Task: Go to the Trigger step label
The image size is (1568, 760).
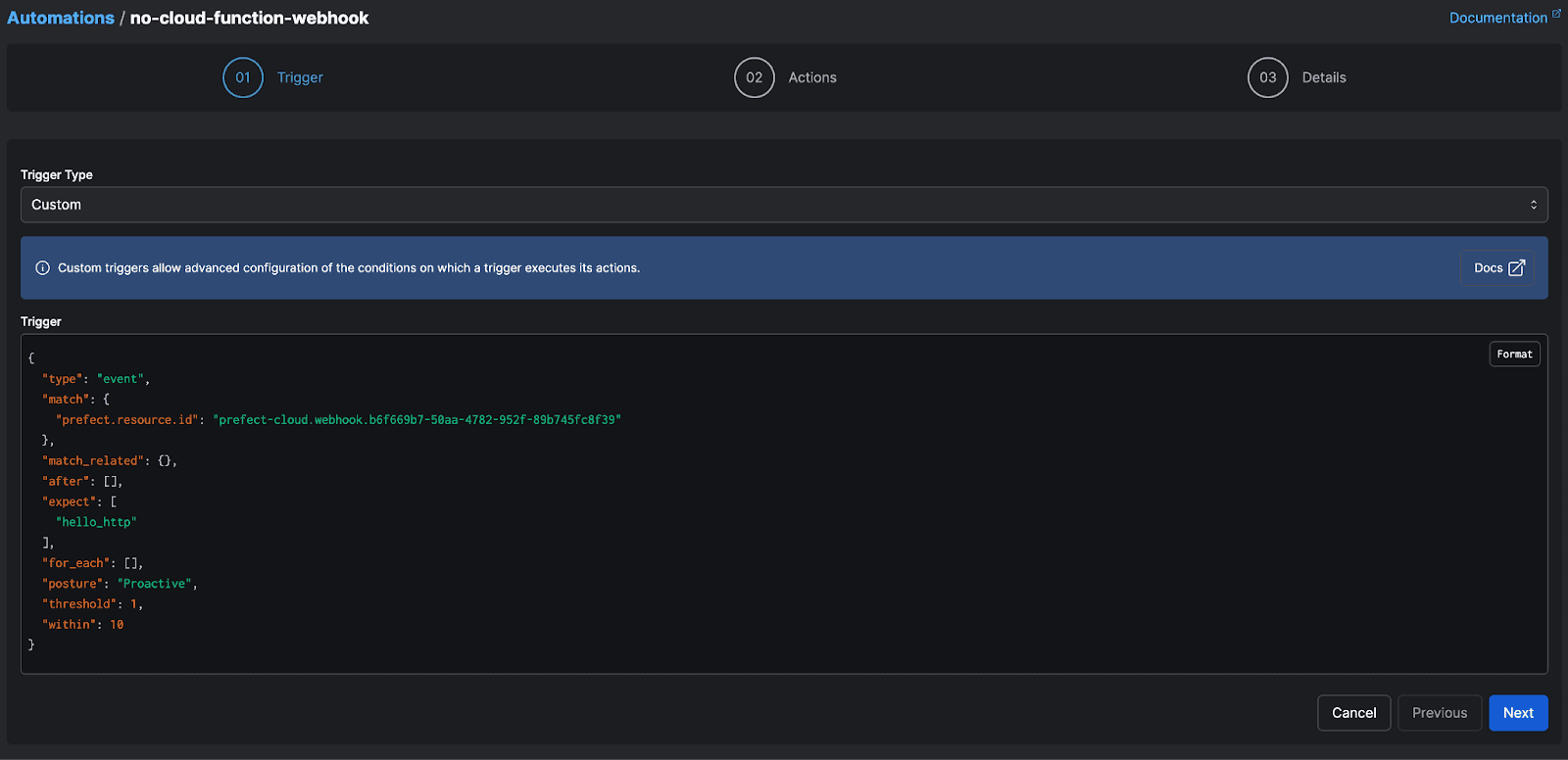Action: (x=300, y=77)
